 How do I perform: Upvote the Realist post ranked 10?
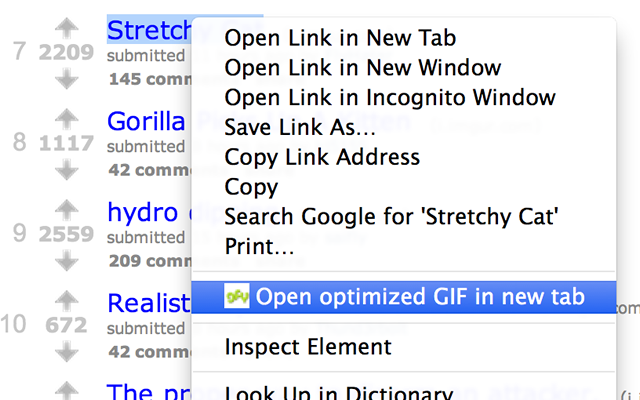coord(67,302)
